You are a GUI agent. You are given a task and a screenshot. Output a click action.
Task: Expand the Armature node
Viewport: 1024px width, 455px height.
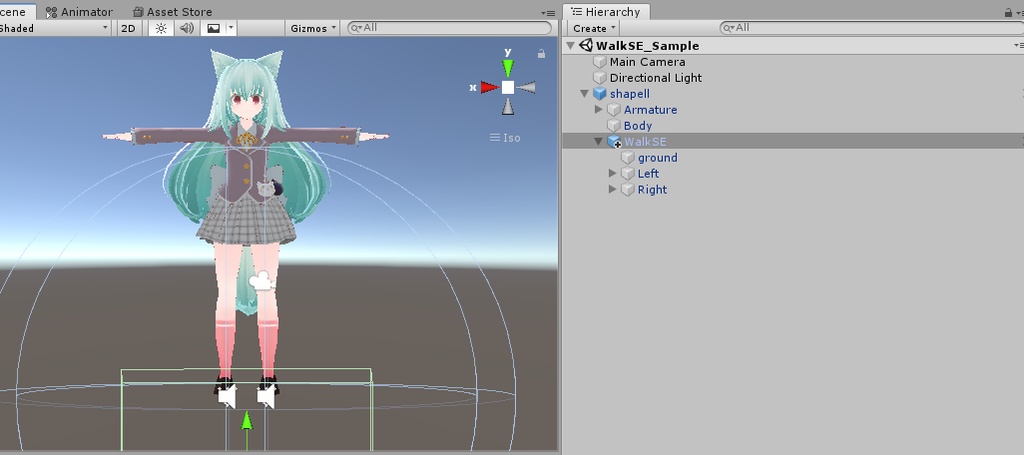(599, 110)
